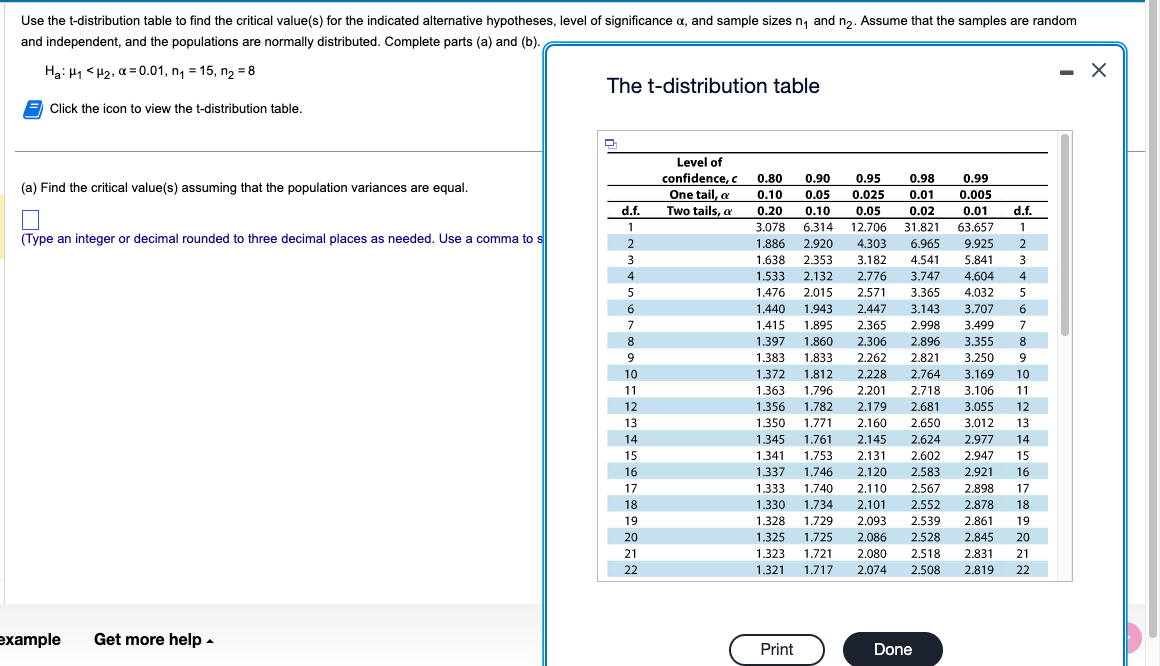
Task: Select table value 3.355 in row 8
Action: pos(979,342)
